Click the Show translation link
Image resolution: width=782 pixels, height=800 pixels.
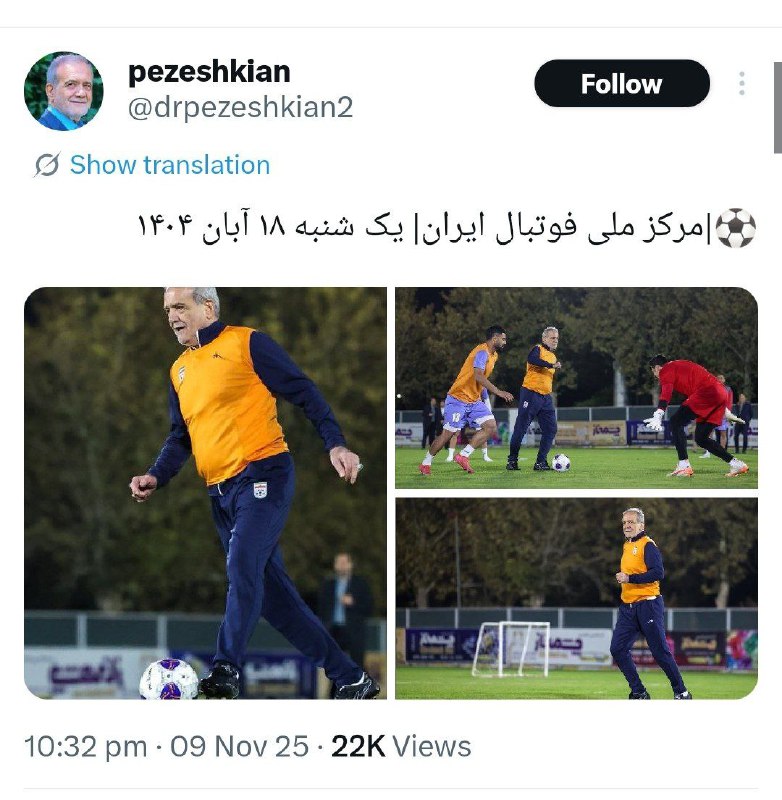click(x=170, y=165)
